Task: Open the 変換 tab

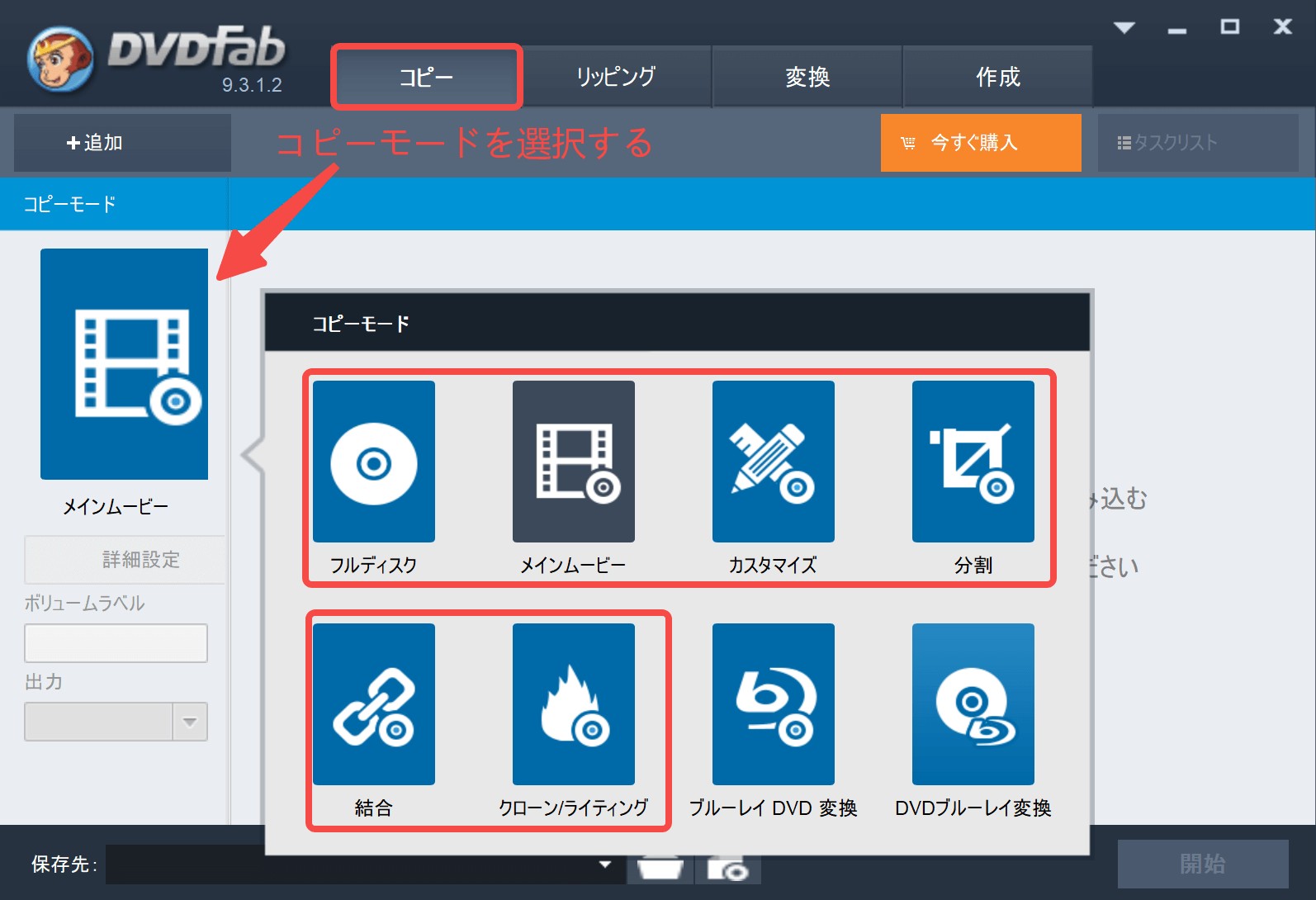Action: [807, 77]
